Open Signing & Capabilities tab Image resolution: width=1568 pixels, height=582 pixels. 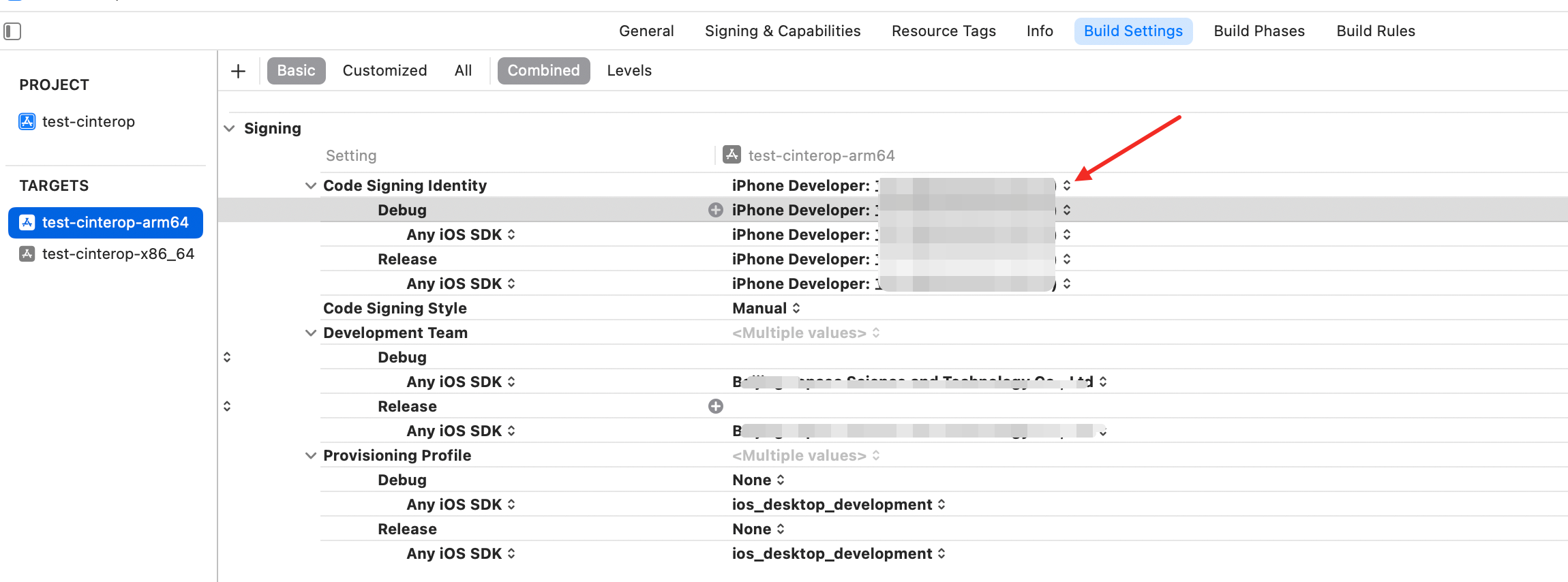pos(783,31)
